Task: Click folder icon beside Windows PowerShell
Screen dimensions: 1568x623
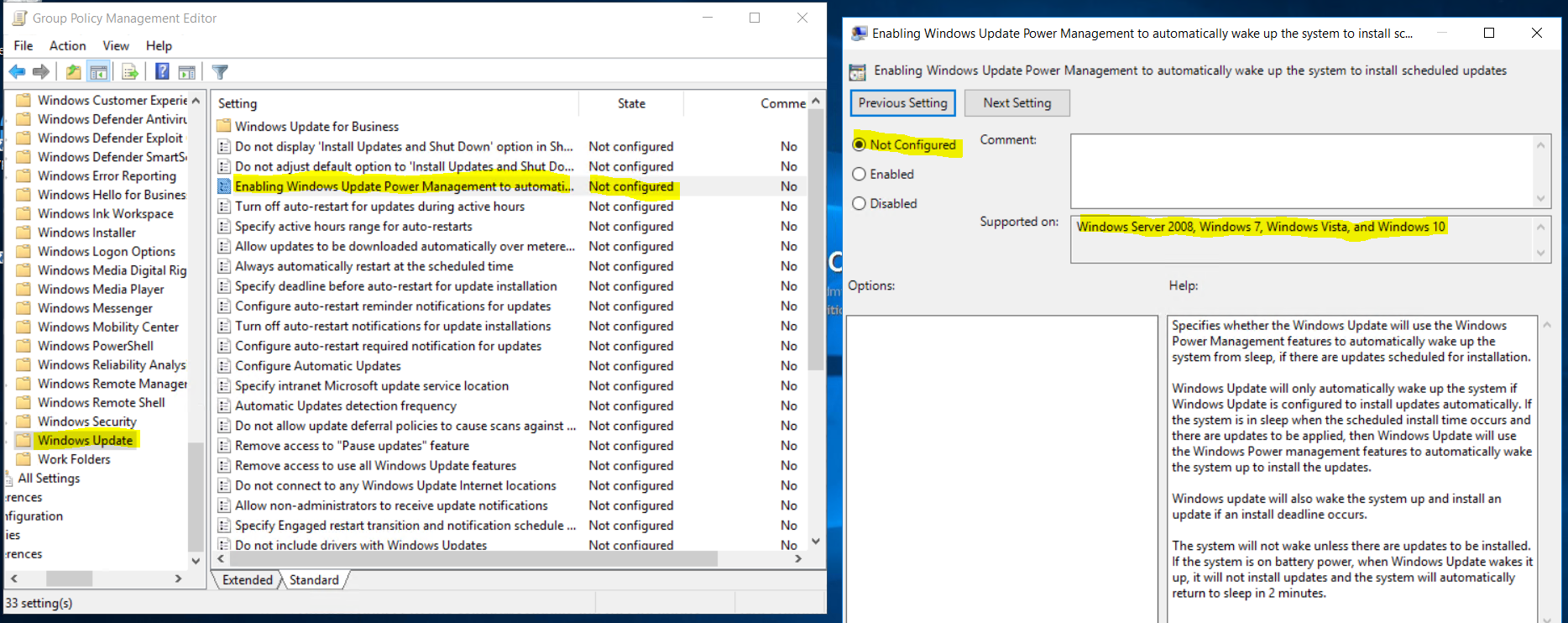Action: pyautogui.click(x=24, y=346)
